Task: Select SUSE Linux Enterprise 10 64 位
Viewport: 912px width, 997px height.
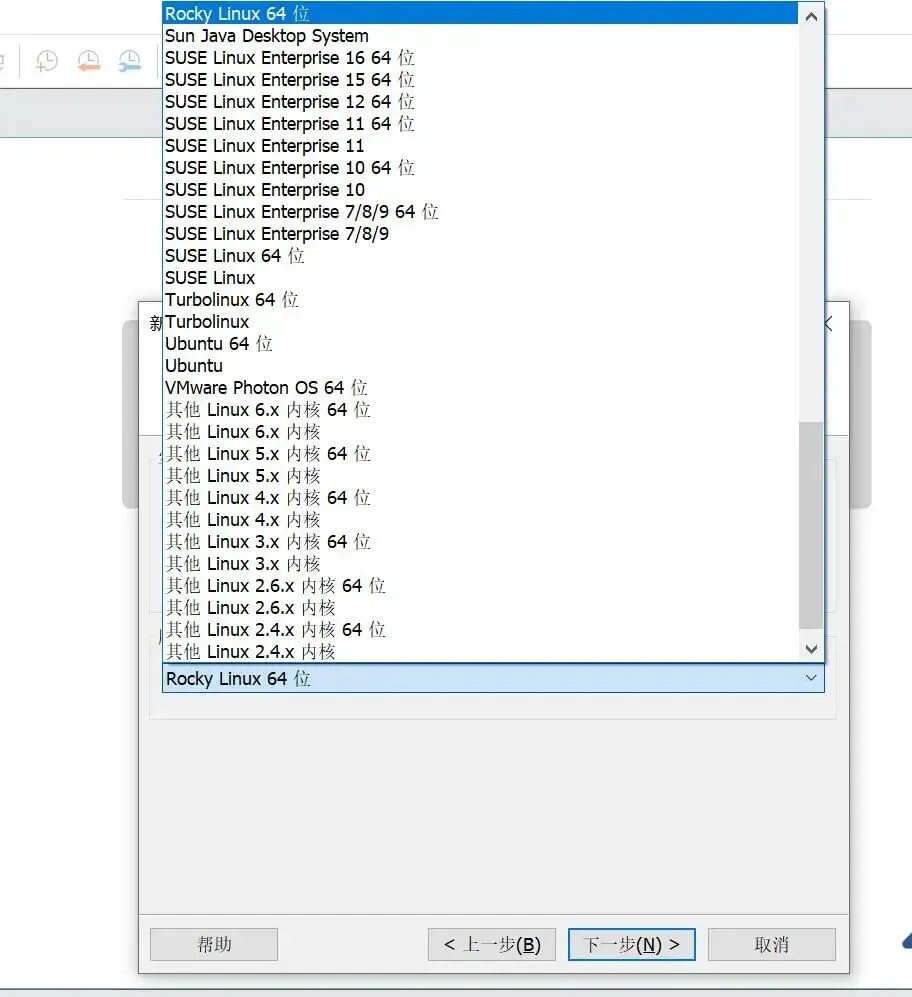Action: (x=480, y=168)
